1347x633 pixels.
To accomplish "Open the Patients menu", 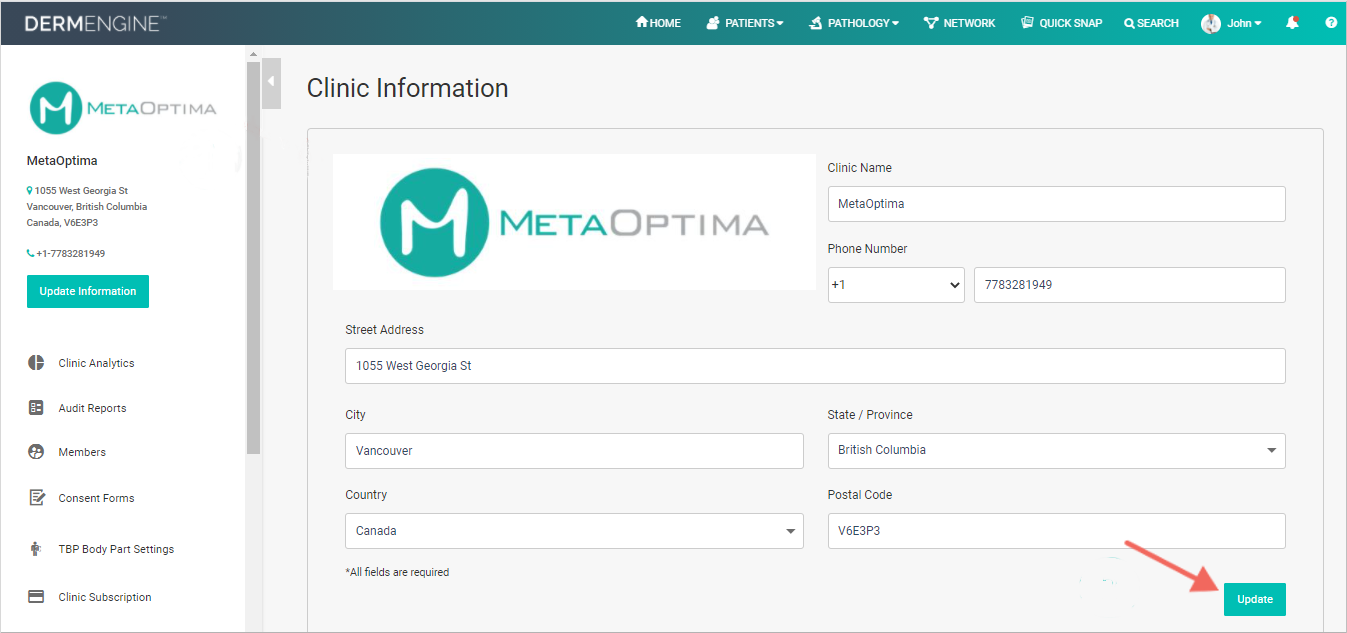I will pos(744,23).
